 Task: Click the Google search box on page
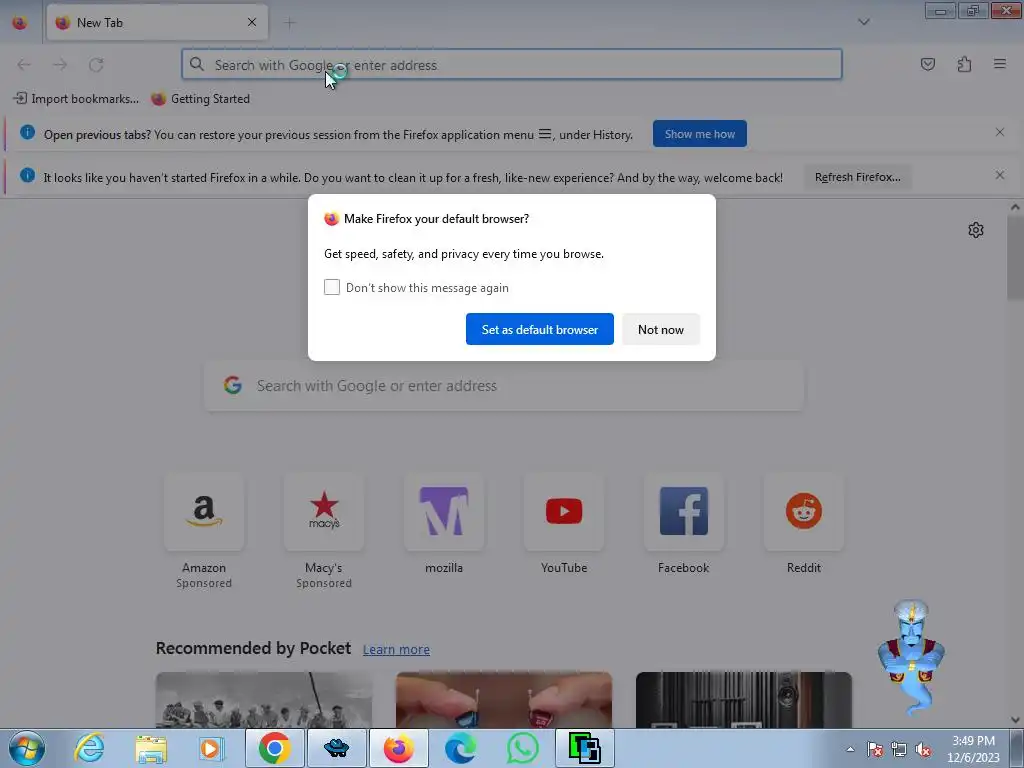tap(504, 386)
